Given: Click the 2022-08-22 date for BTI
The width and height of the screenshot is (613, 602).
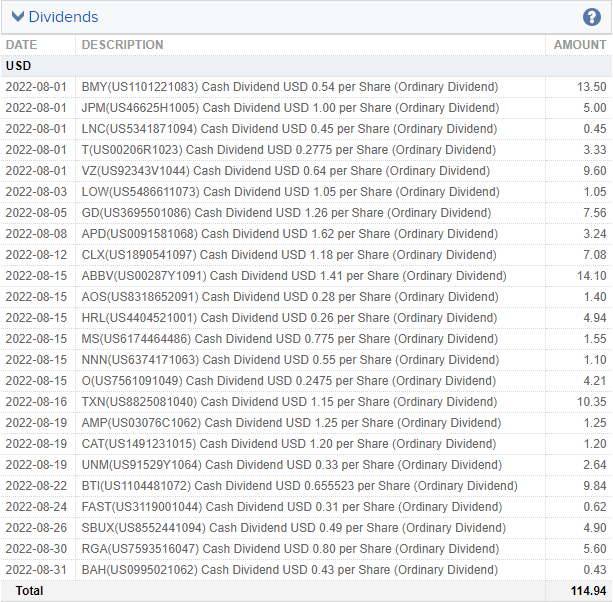Looking at the screenshot, I should [36, 486].
